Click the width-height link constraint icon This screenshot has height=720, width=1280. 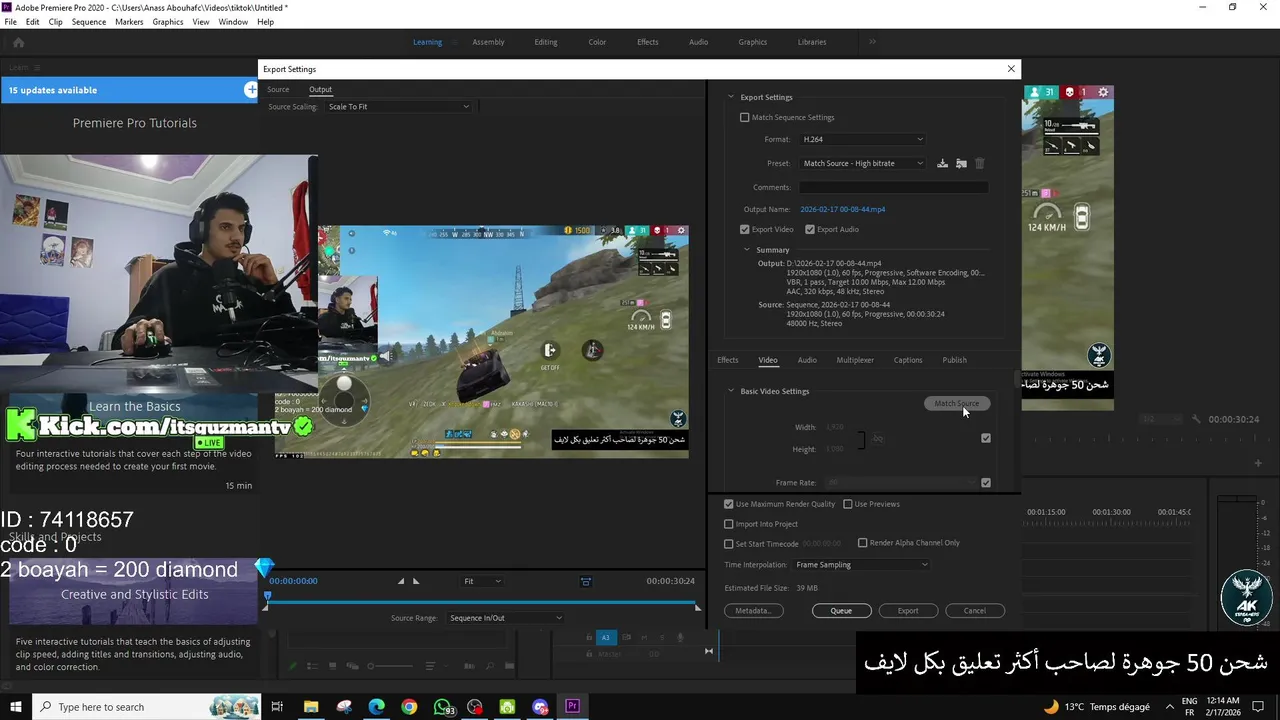pos(877,438)
